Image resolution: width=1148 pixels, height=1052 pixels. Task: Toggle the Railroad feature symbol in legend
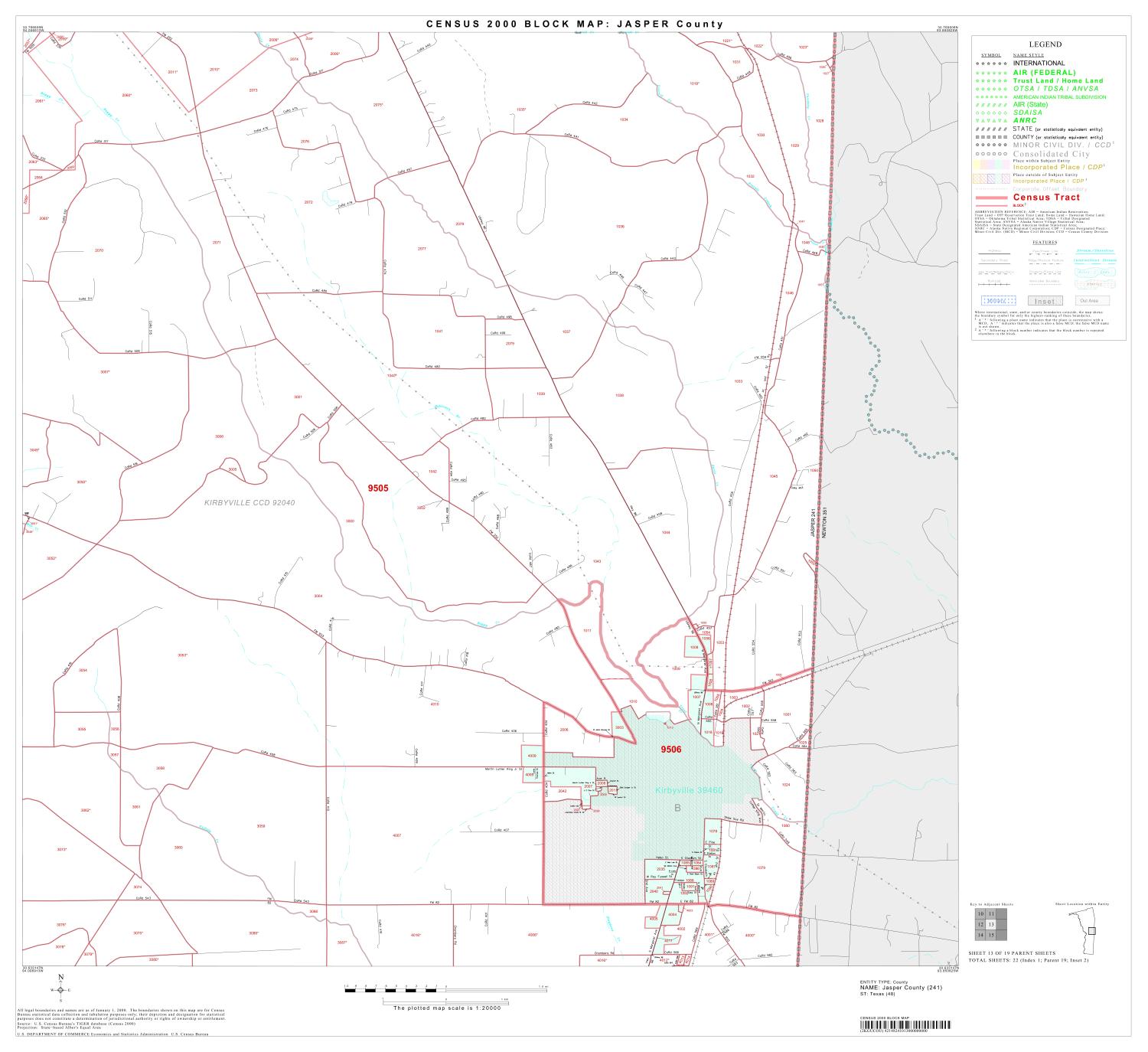coord(993,283)
